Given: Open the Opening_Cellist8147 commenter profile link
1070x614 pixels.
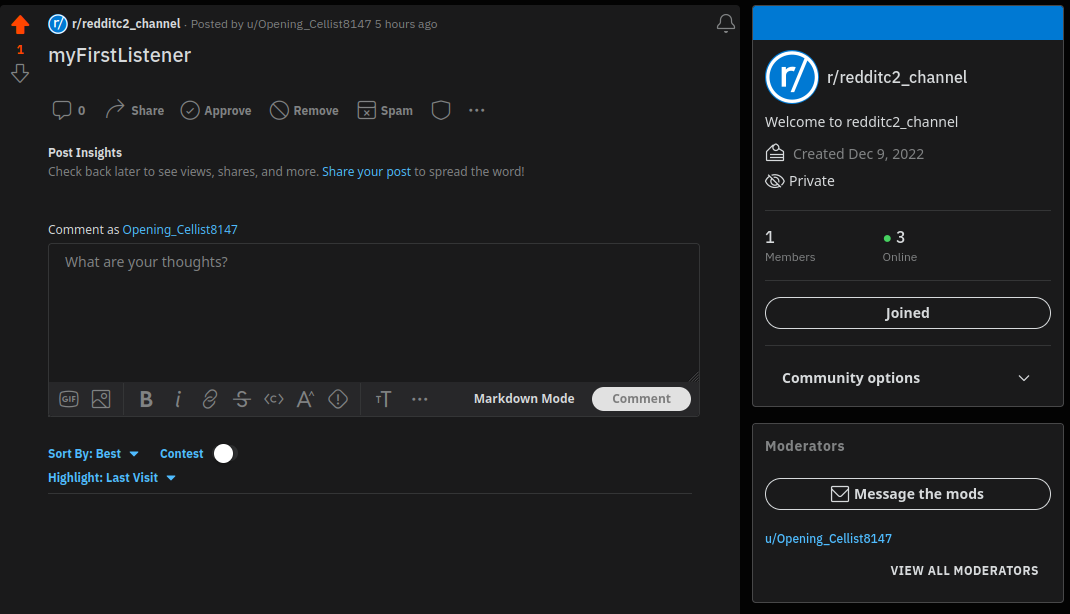Looking at the screenshot, I should (x=180, y=229).
